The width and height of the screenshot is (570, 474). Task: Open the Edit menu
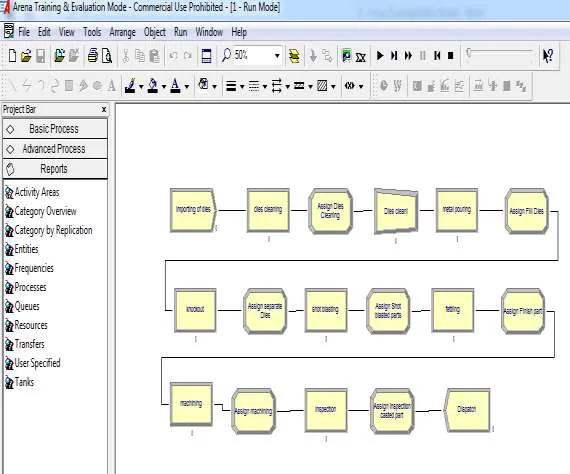(44, 32)
